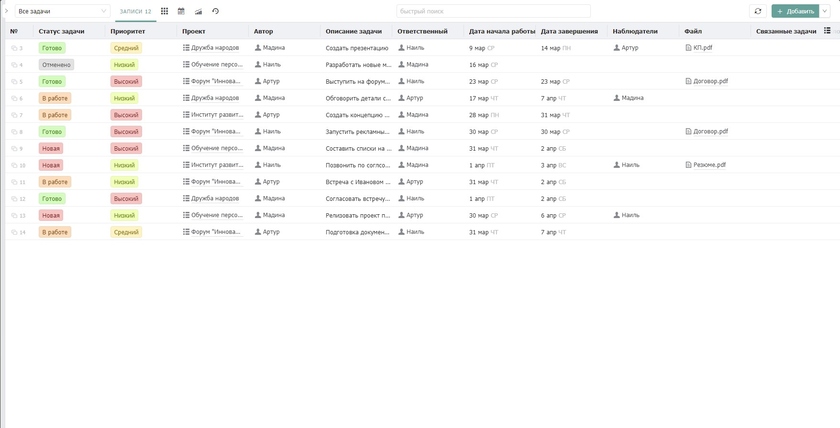Screen dimensions: 840x428
Task: Open the "Все задачи" filter dropdown
Action: click(x=62, y=11)
